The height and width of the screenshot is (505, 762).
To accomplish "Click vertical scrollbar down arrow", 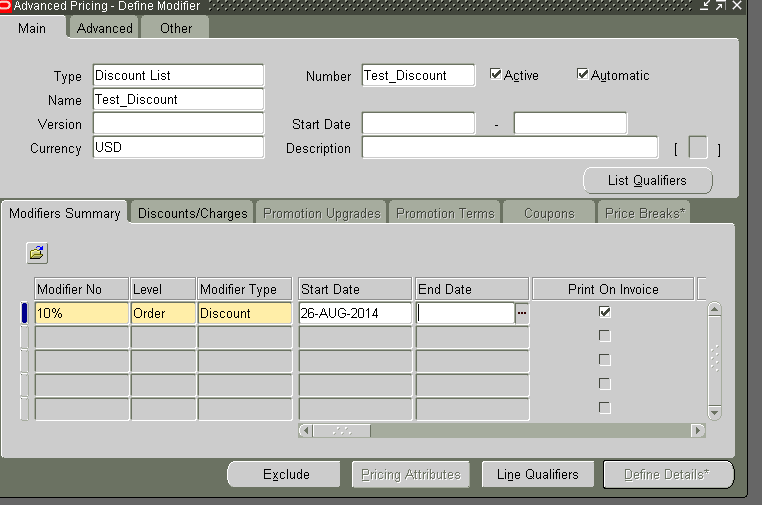I will pos(714,413).
